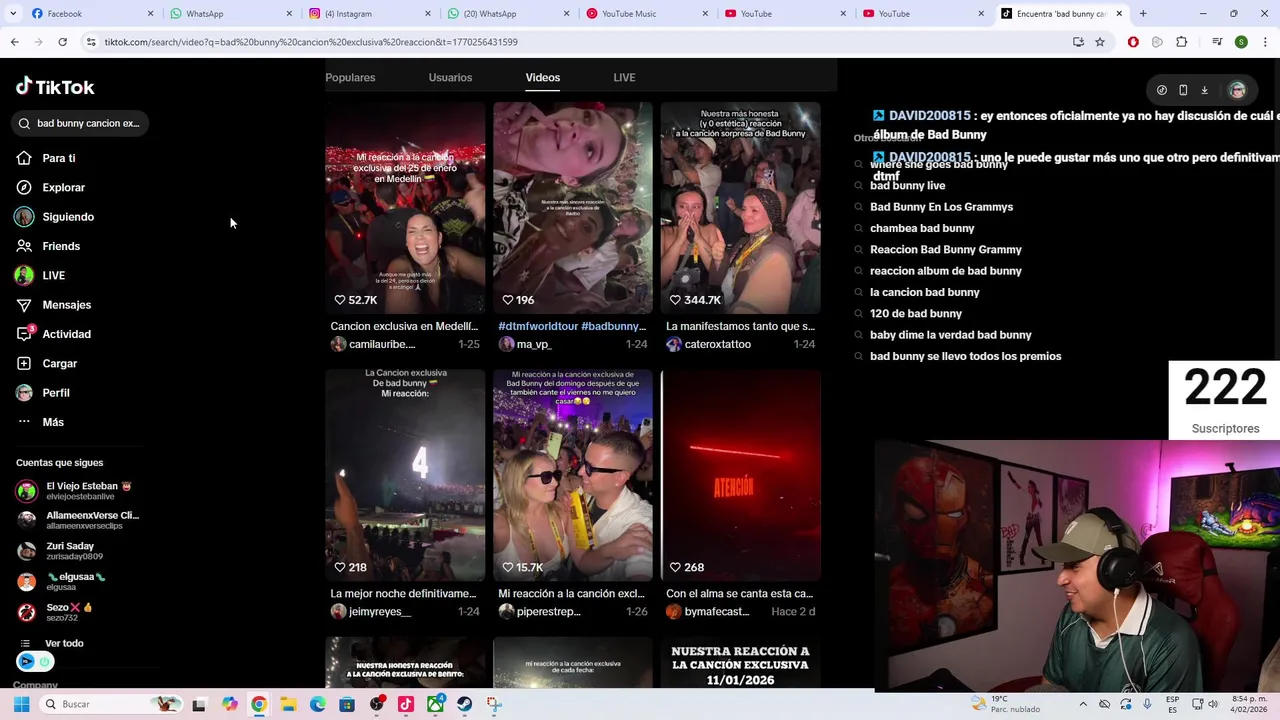The width and height of the screenshot is (1280, 720).
Task: Open camilauribe video with 52.7K likes
Action: click(x=405, y=208)
